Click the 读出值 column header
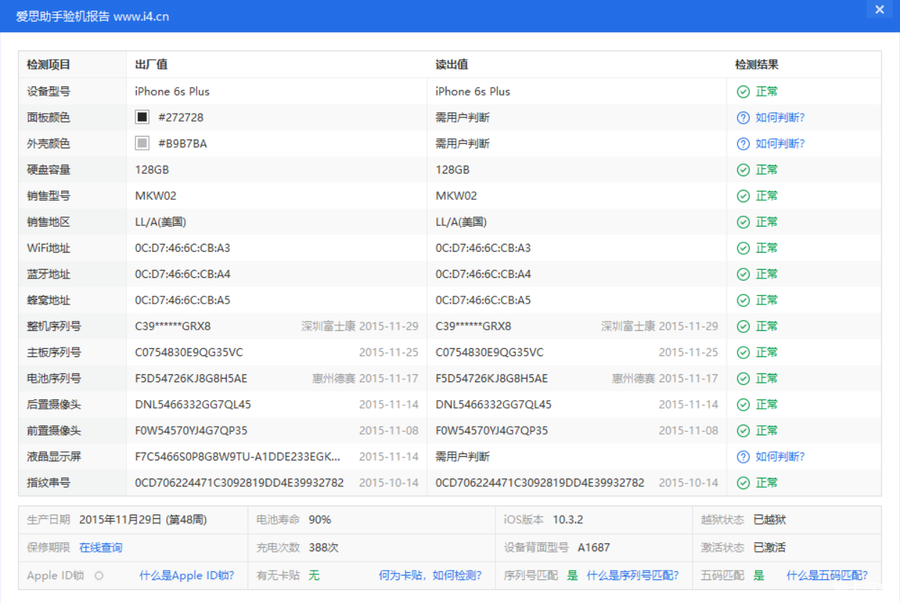This screenshot has width=900, height=603. point(451,64)
